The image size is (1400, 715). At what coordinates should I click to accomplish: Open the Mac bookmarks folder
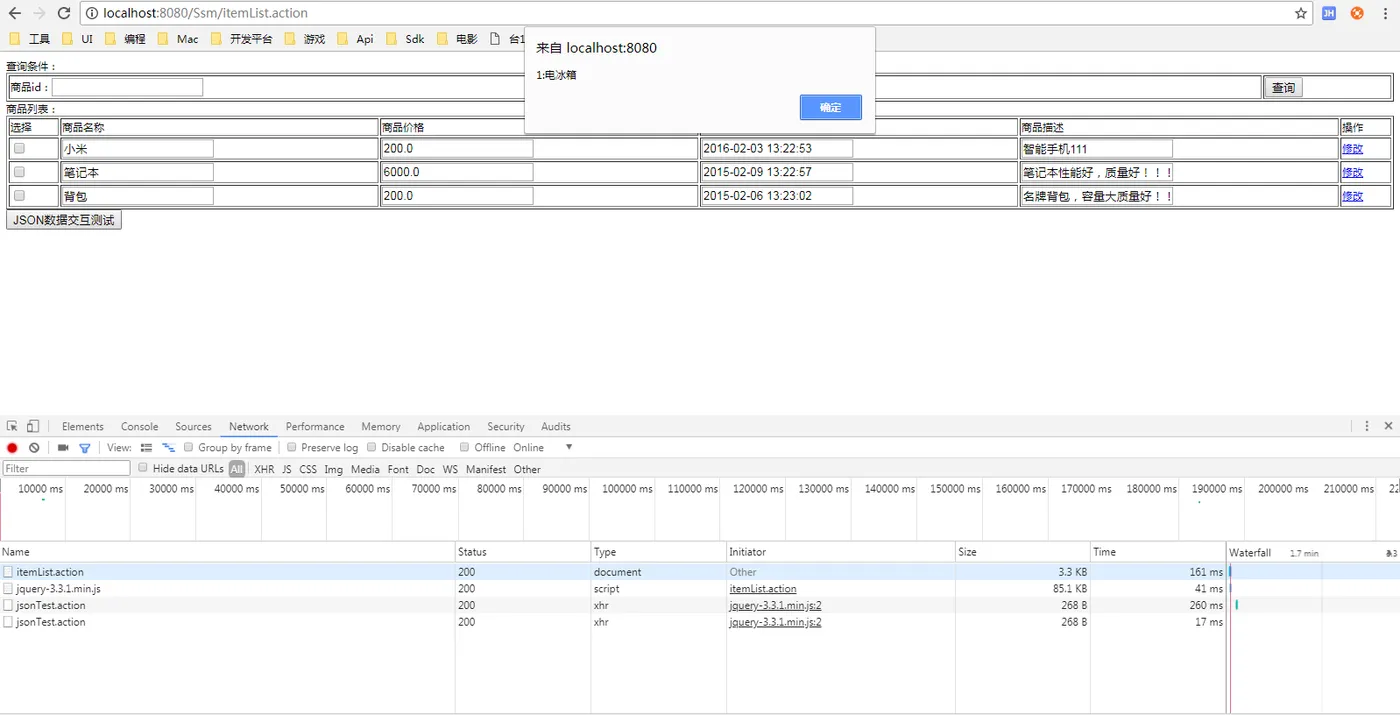[178, 39]
